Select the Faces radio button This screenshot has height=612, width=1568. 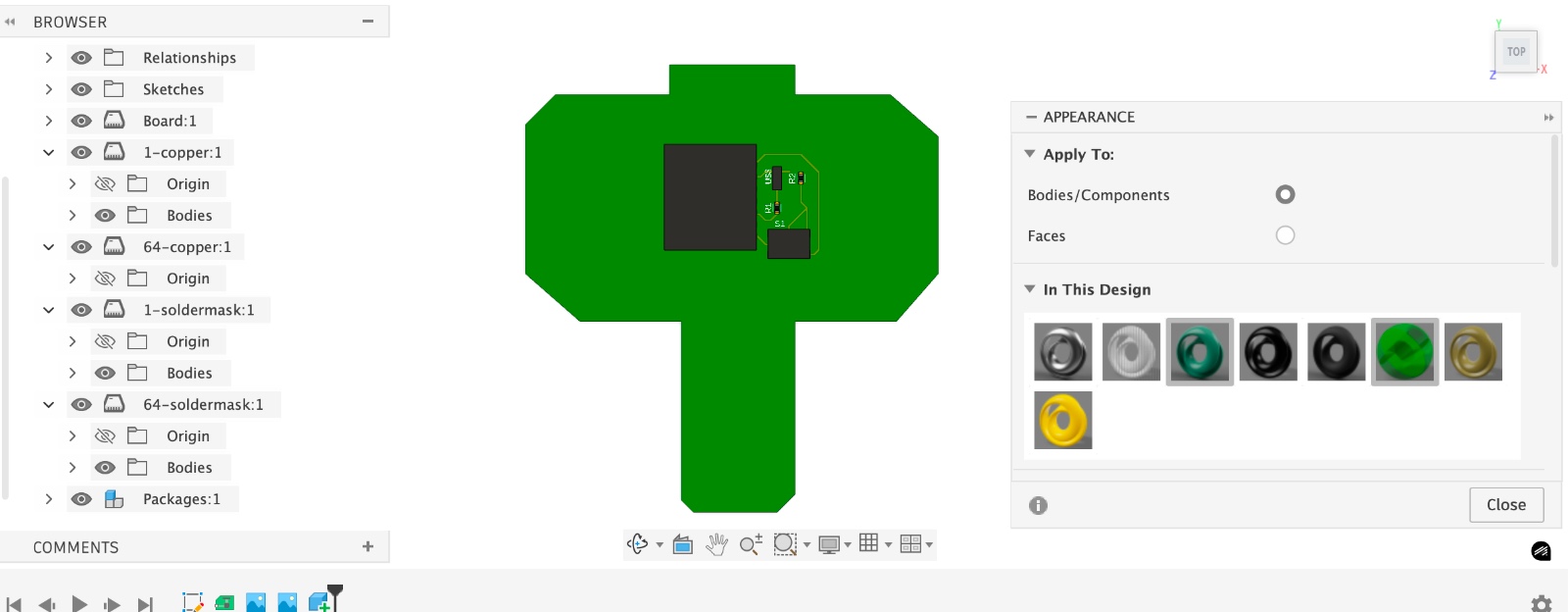tap(1285, 235)
